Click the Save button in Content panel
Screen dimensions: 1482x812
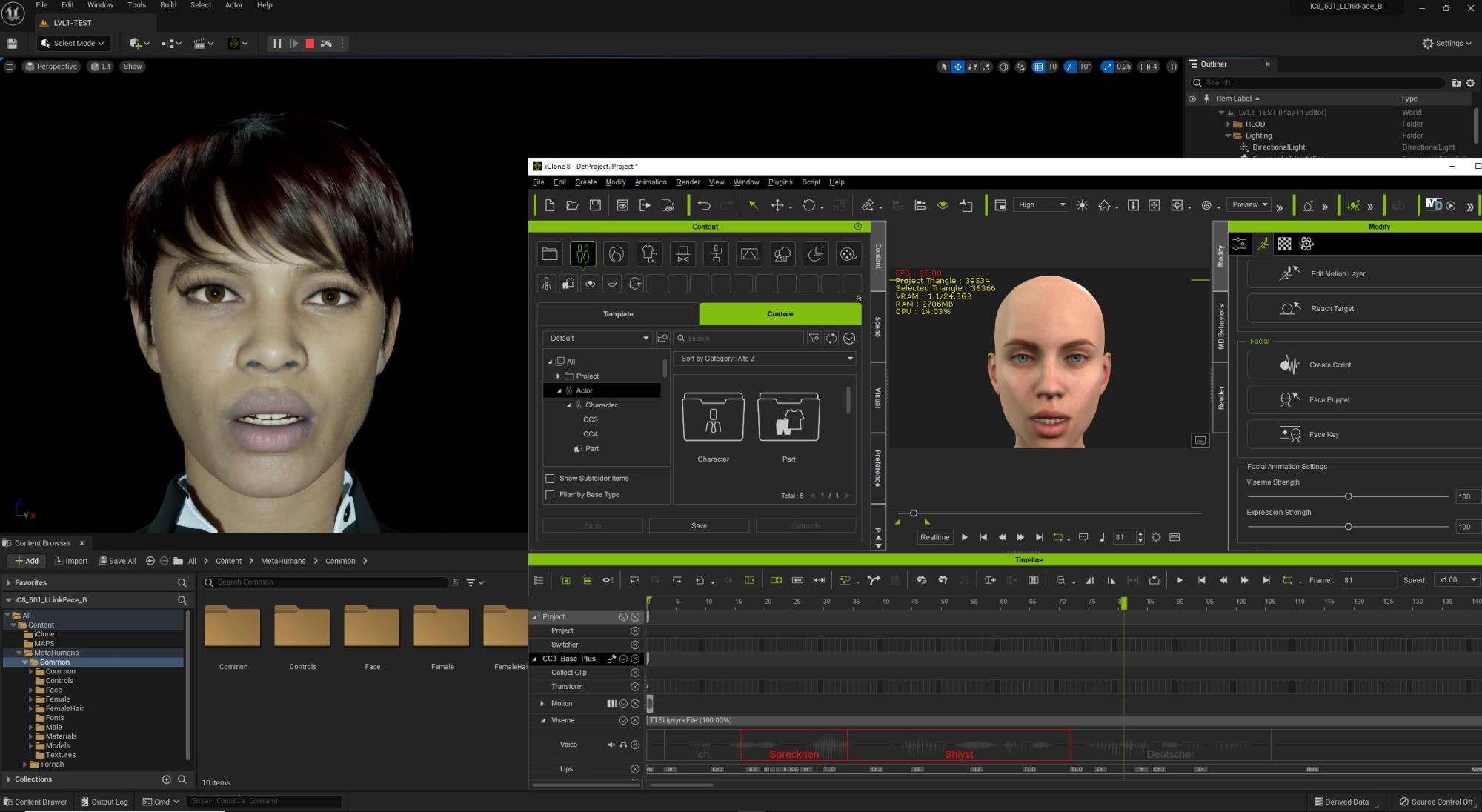pyautogui.click(x=699, y=526)
